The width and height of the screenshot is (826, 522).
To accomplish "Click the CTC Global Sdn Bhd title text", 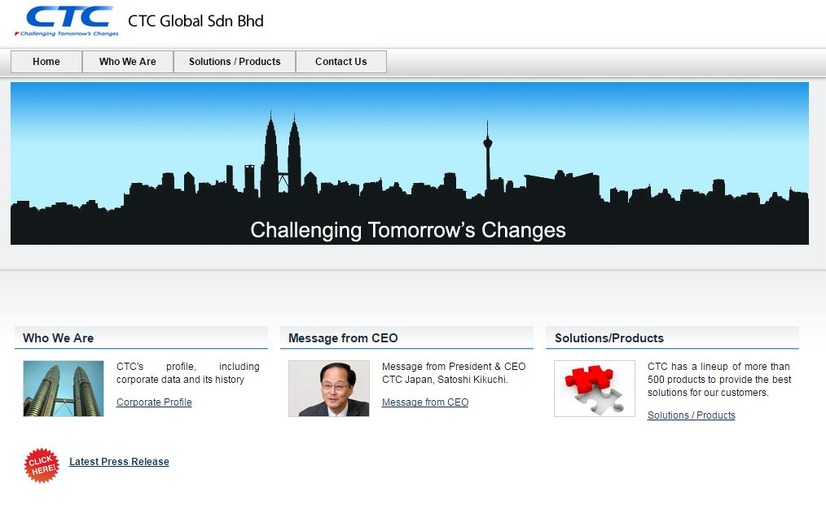I will (x=196, y=21).
